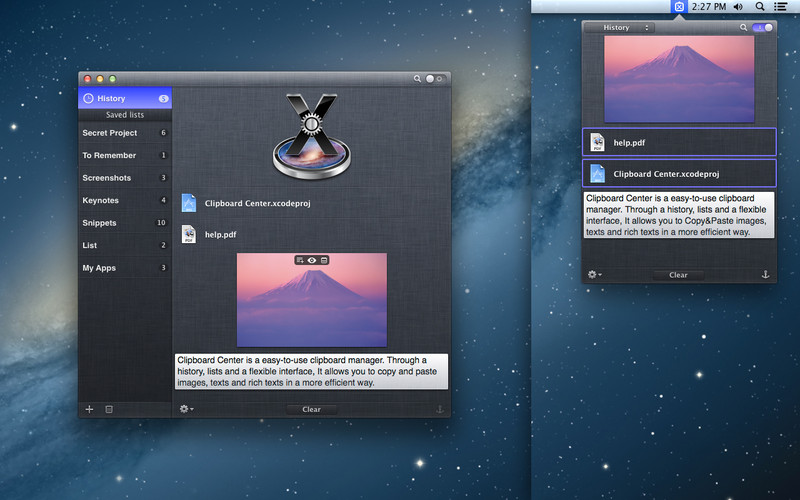This screenshot has width=800, height=500.
Task: Click the rightmost icon on image overlay
Action: pyautogui.click(x=324, y=260)
